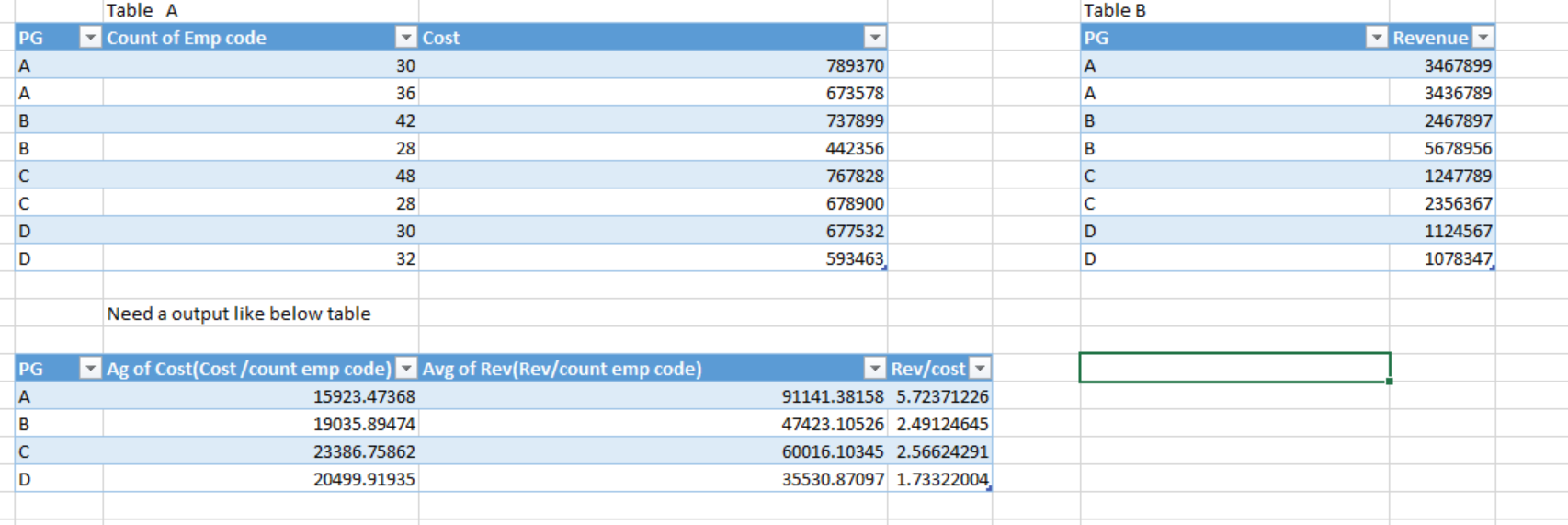The width and height of the screenshot is (1568, 525).
Task: Select the revenue cell 5678956
Action: click(x=1442, y=148)
